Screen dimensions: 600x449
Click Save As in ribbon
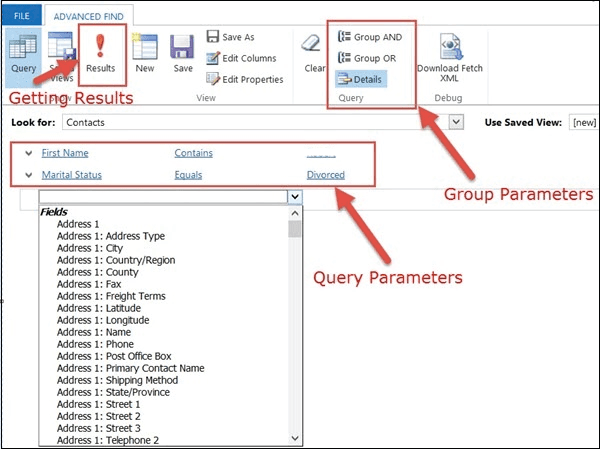(234, 37)
